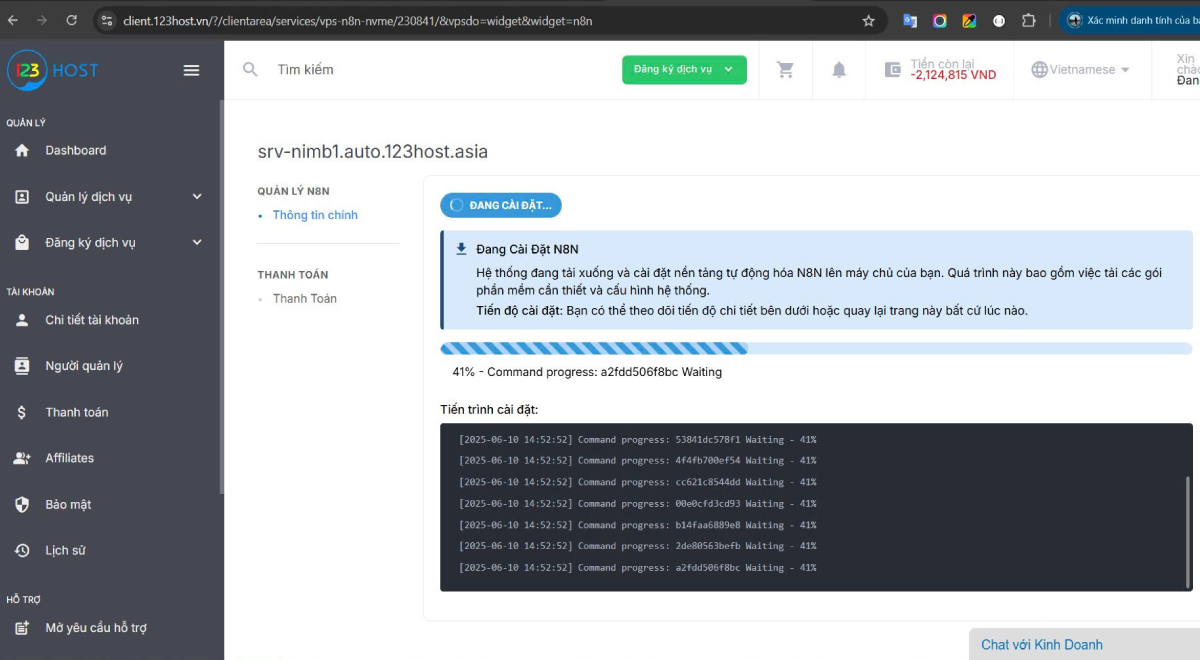Screen dimensions: 1200x660
Task: Click the wallet balance icon
Action: tap(893, 69)
